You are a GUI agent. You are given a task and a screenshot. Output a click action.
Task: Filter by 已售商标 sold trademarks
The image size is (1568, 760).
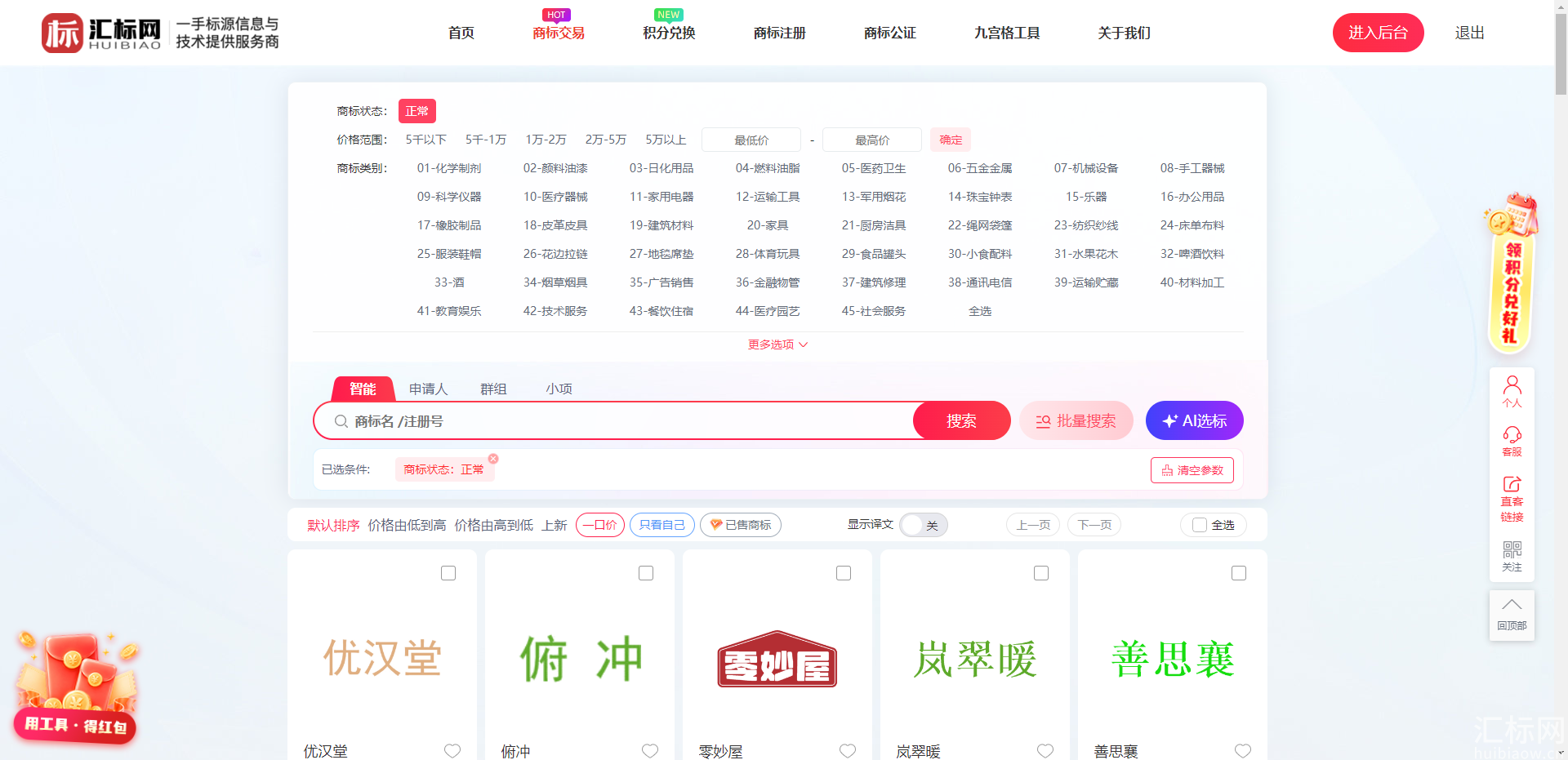(x=741, y=525)
